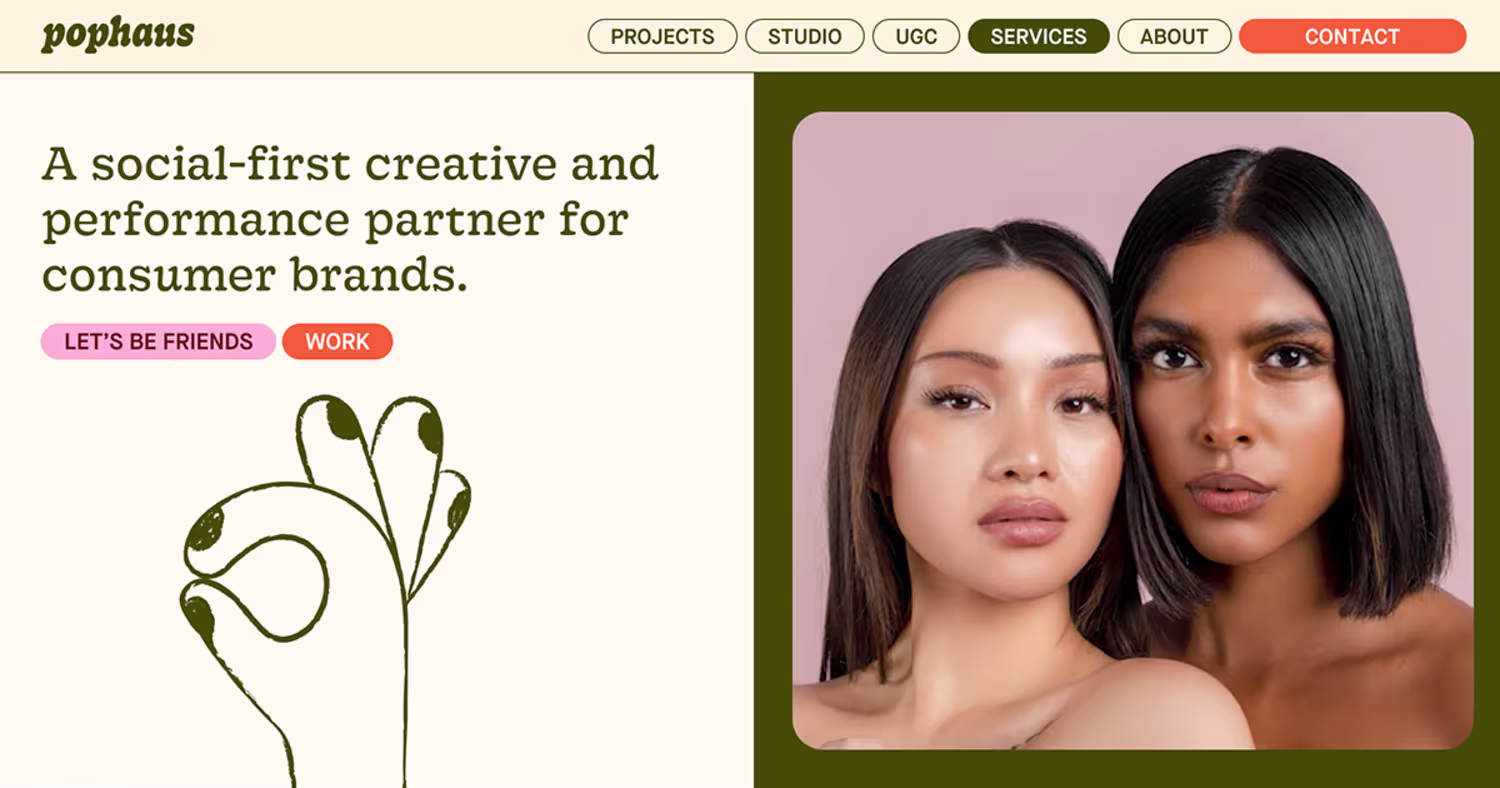The width and height of the screenshot is (1500, 788).
Task: Open the WORK button below the headline
Action: coord(337,341)
